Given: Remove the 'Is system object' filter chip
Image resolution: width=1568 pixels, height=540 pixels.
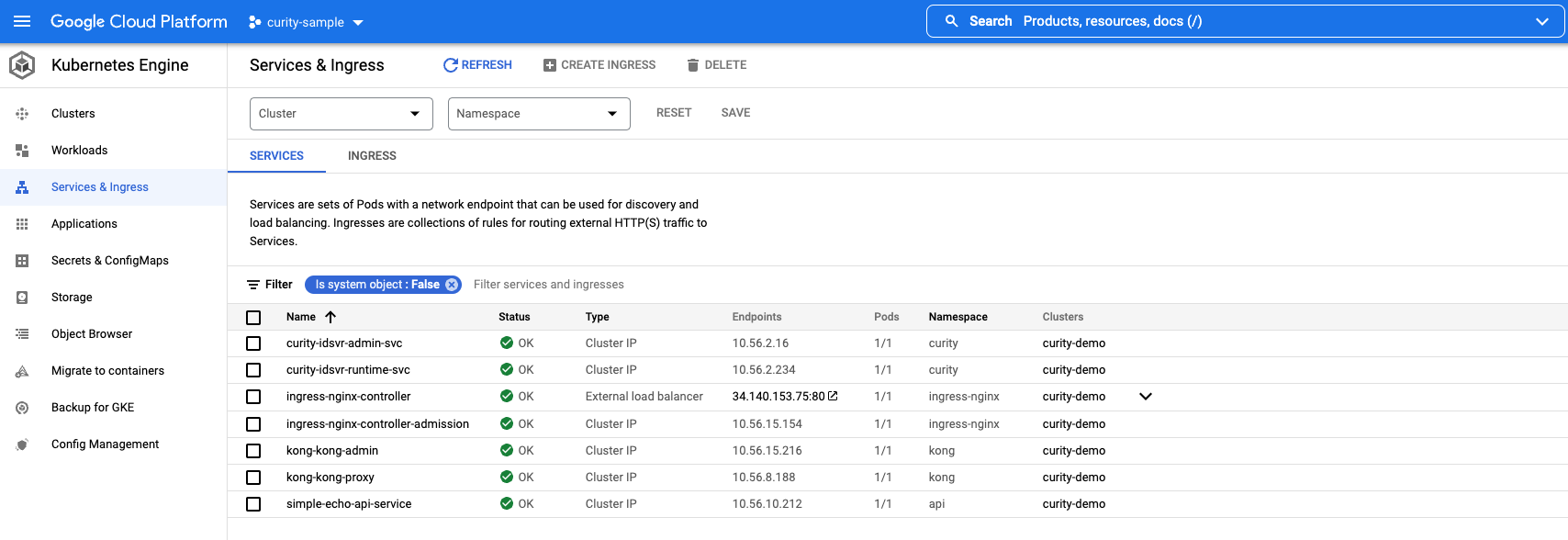Looking at the screenshot, I should coord(452,285).
